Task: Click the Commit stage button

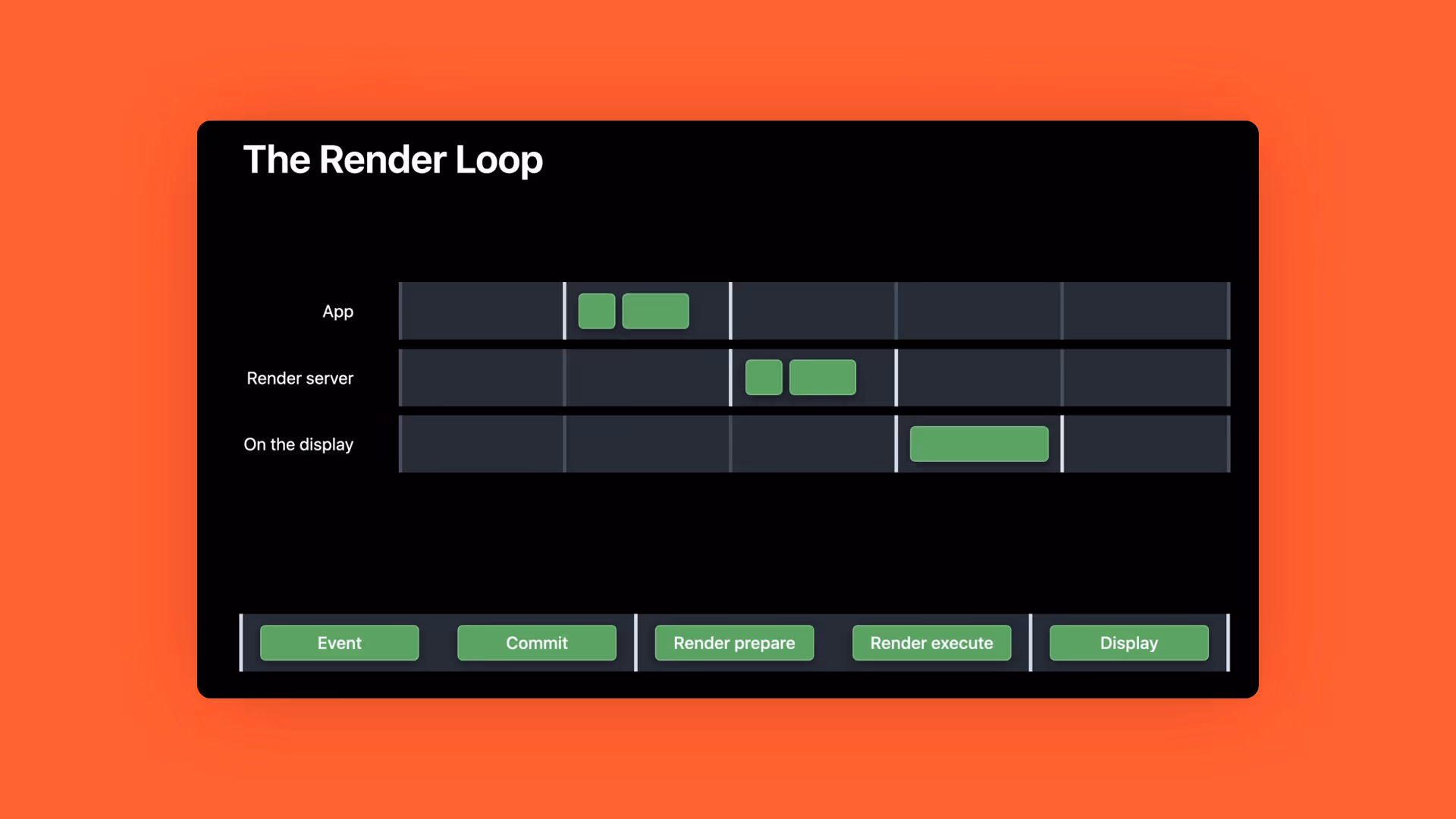Action: 536,643
